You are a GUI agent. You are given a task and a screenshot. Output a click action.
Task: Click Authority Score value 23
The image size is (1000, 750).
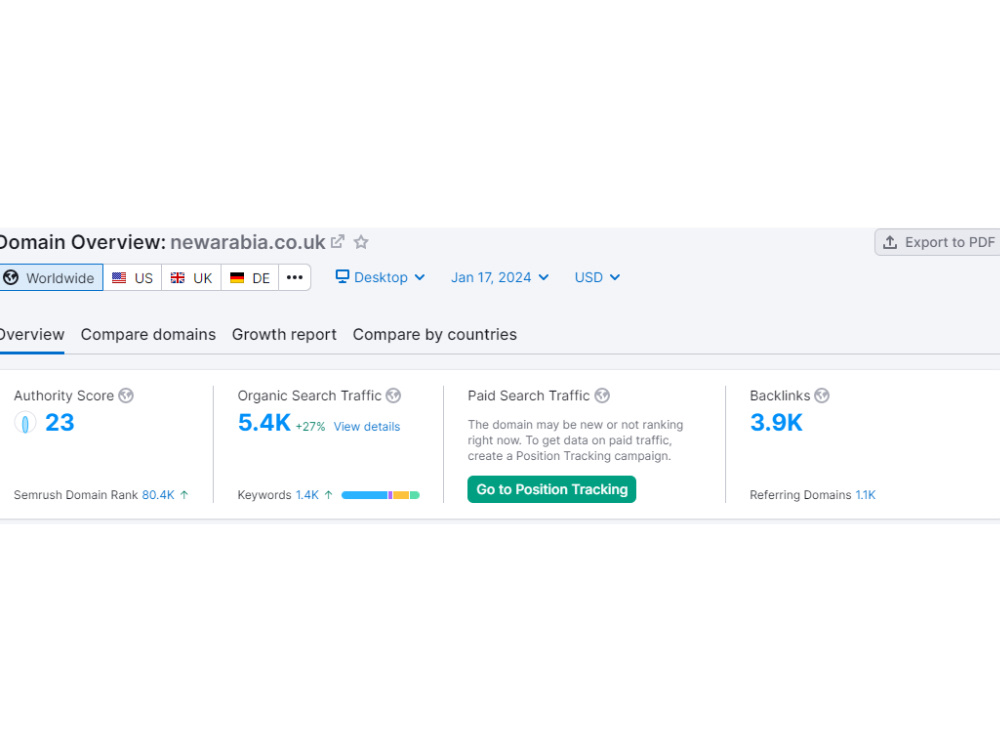coord(60,423)
